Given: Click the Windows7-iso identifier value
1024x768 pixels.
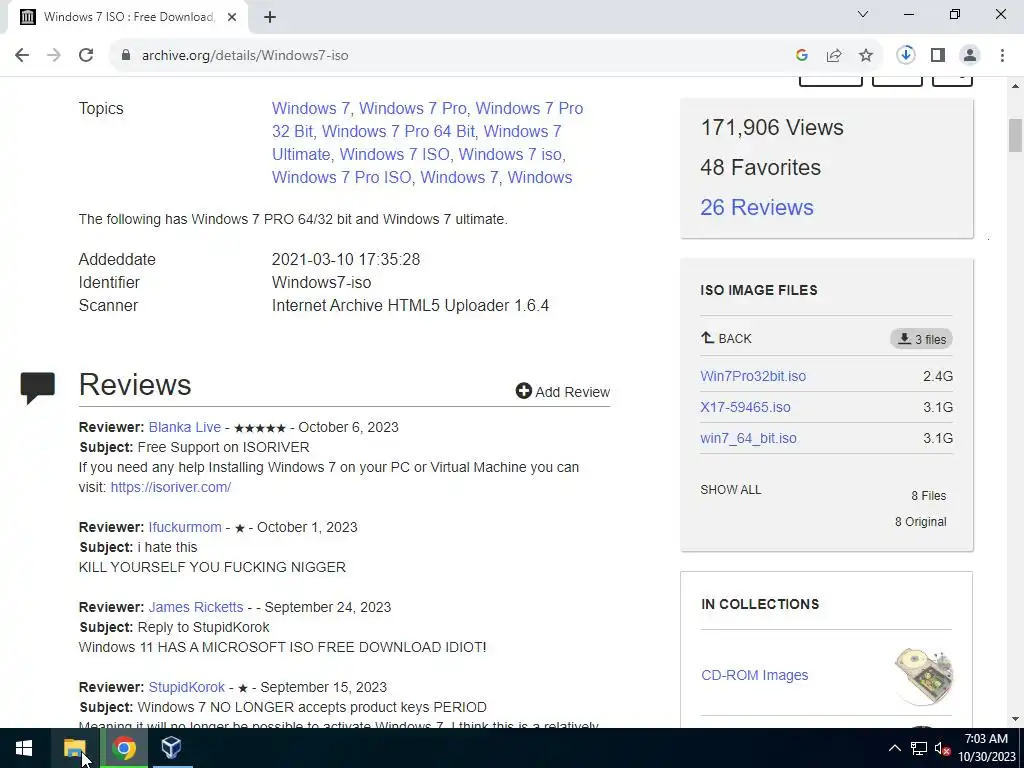Looking at the screenshot, I should click(321, 283).
